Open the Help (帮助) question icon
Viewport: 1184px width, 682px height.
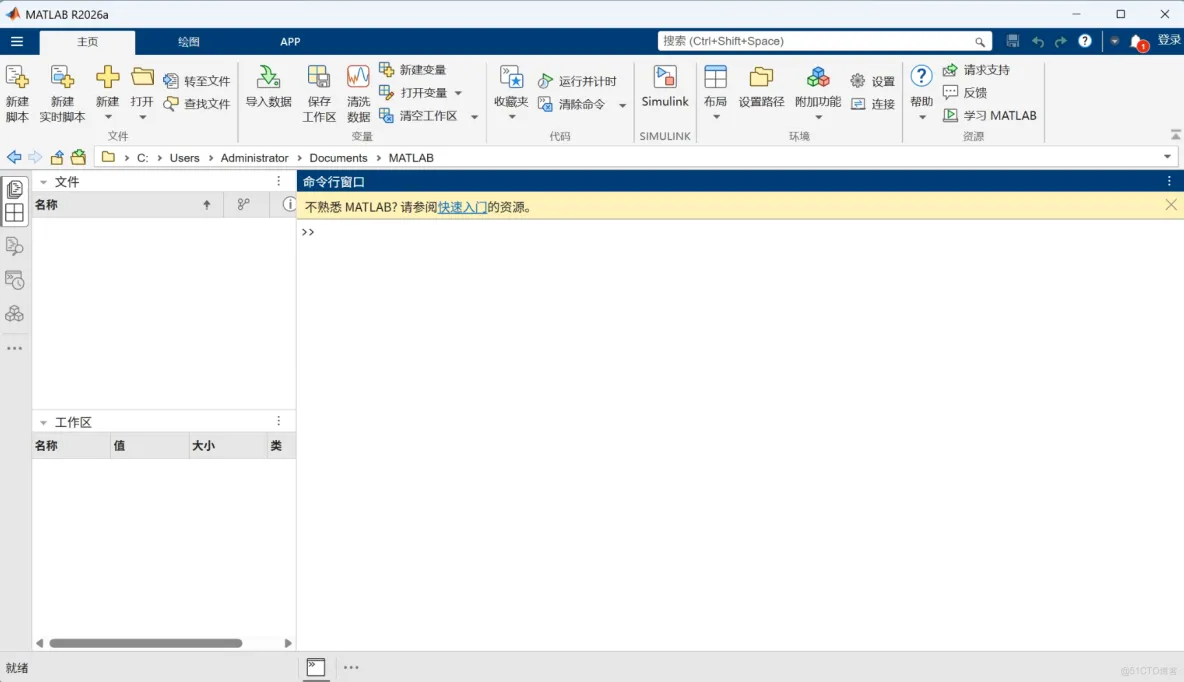(921, 76)
